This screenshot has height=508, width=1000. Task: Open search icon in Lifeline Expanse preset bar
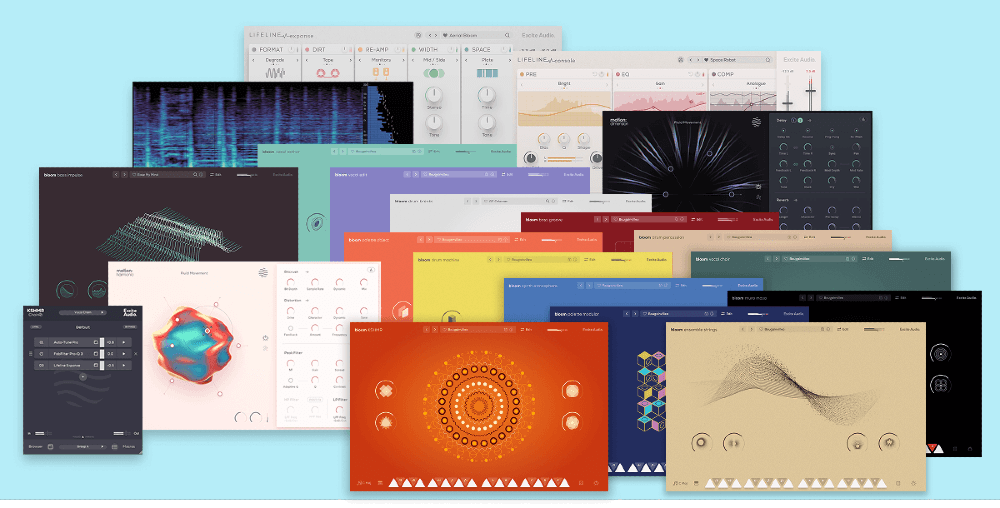click(x=507, y=36)
